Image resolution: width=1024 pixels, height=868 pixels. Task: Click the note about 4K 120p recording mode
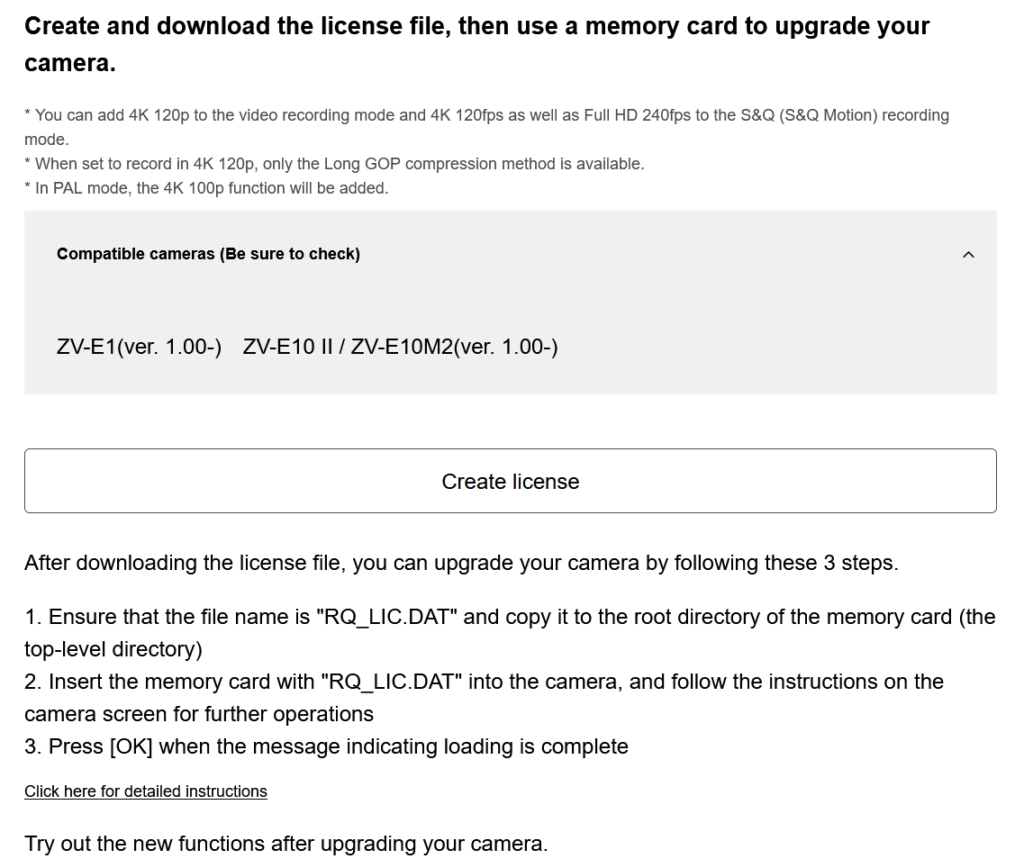pos(487,115)
